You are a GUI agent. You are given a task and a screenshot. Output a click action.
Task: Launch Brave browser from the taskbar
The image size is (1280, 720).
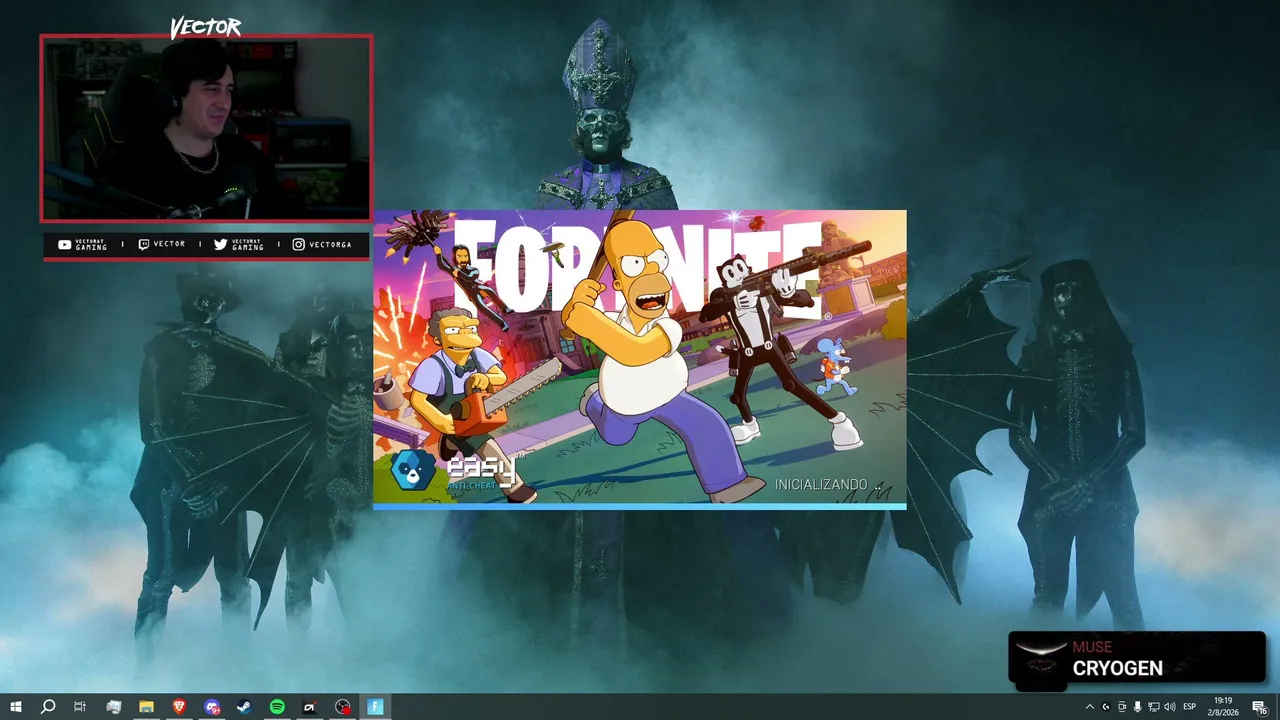pyautogui.click(x=179, y=707)
